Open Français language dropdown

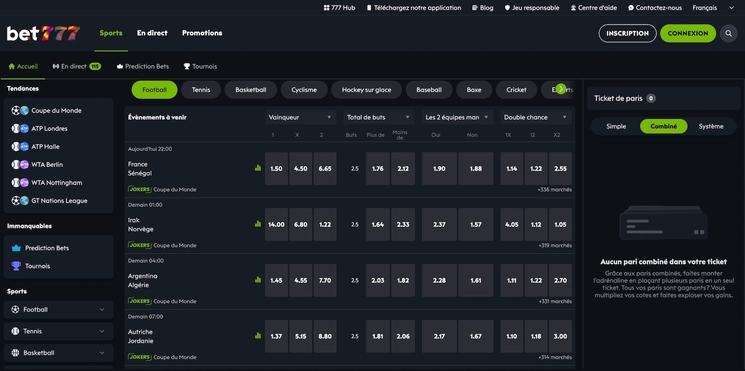pyautogui.click(x=713, y=8)
